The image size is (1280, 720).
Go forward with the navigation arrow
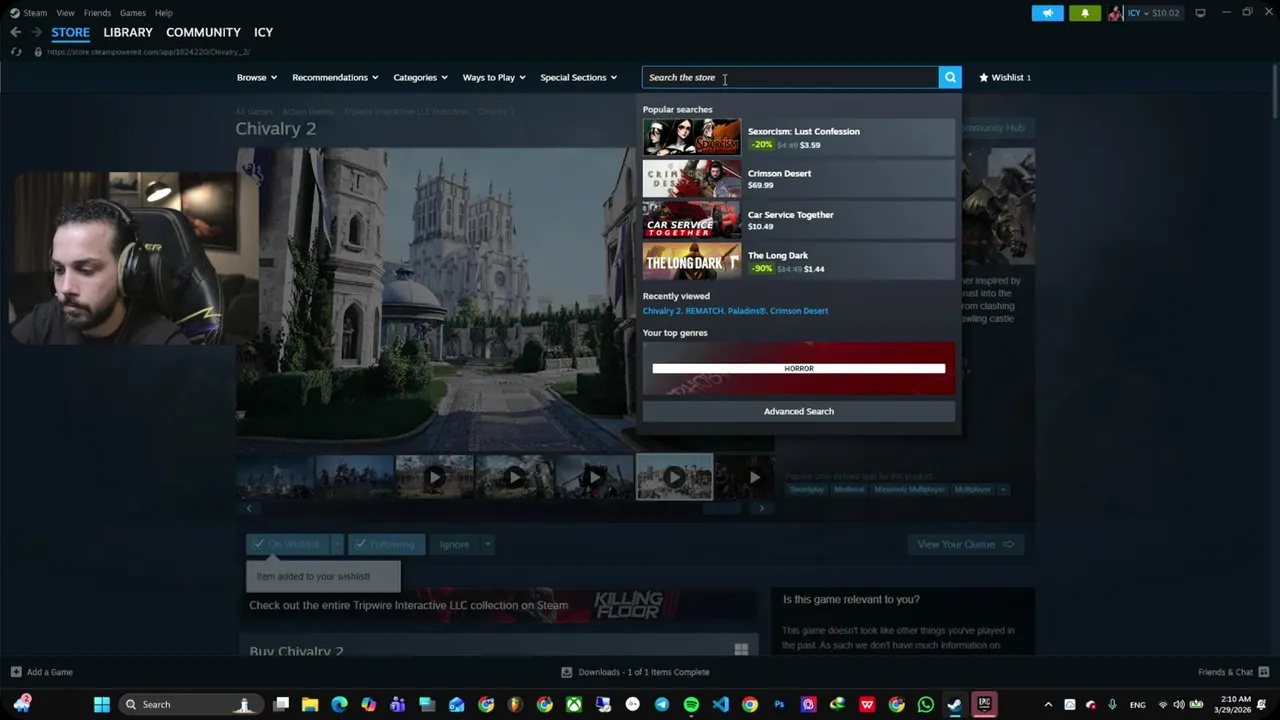click(37, 32)
